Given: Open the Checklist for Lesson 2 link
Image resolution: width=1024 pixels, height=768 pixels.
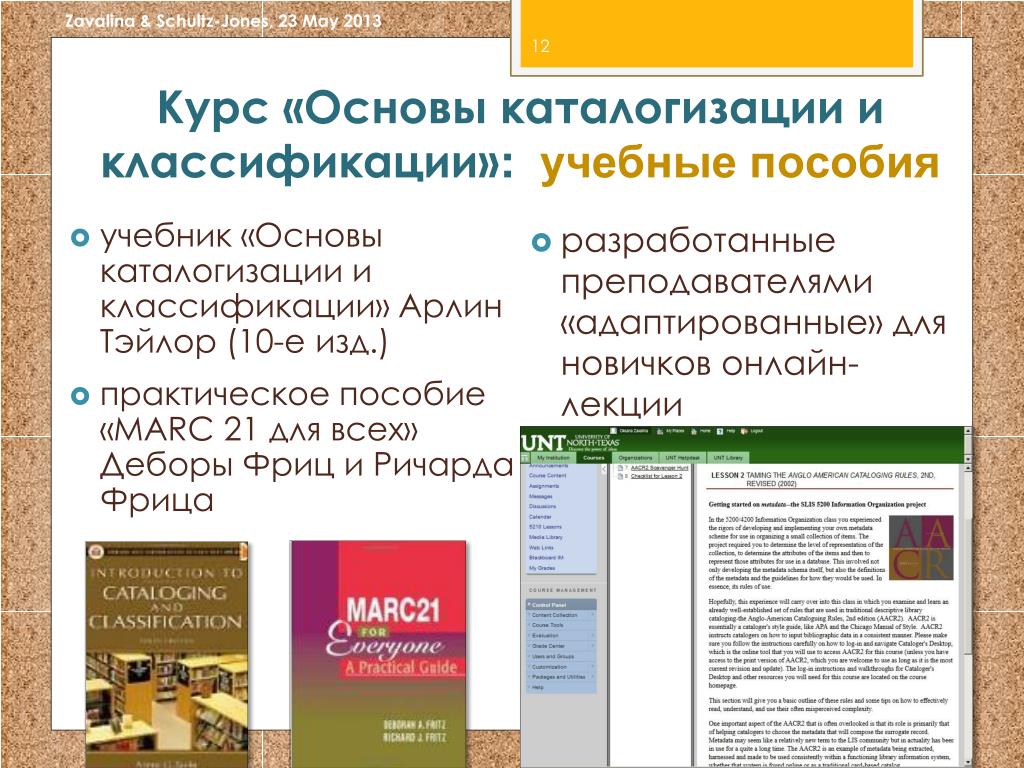Looking at the screenshot, I should coord(656,476).
